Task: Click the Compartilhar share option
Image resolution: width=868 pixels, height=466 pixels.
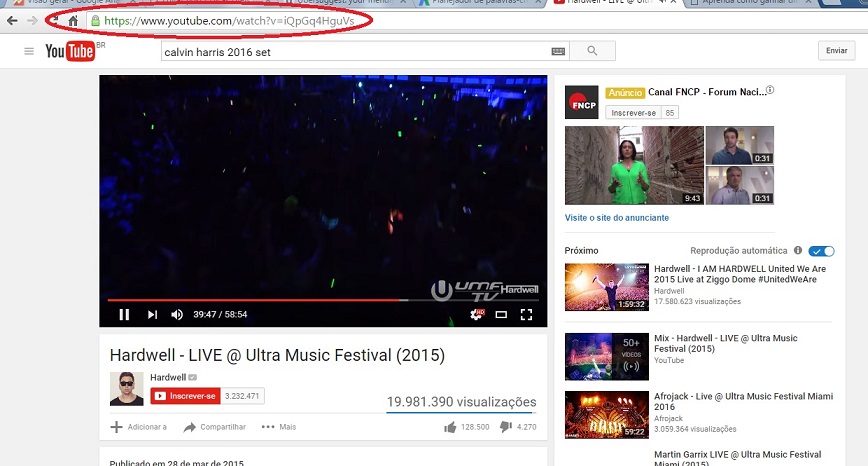Action: [x=215, y=427]
